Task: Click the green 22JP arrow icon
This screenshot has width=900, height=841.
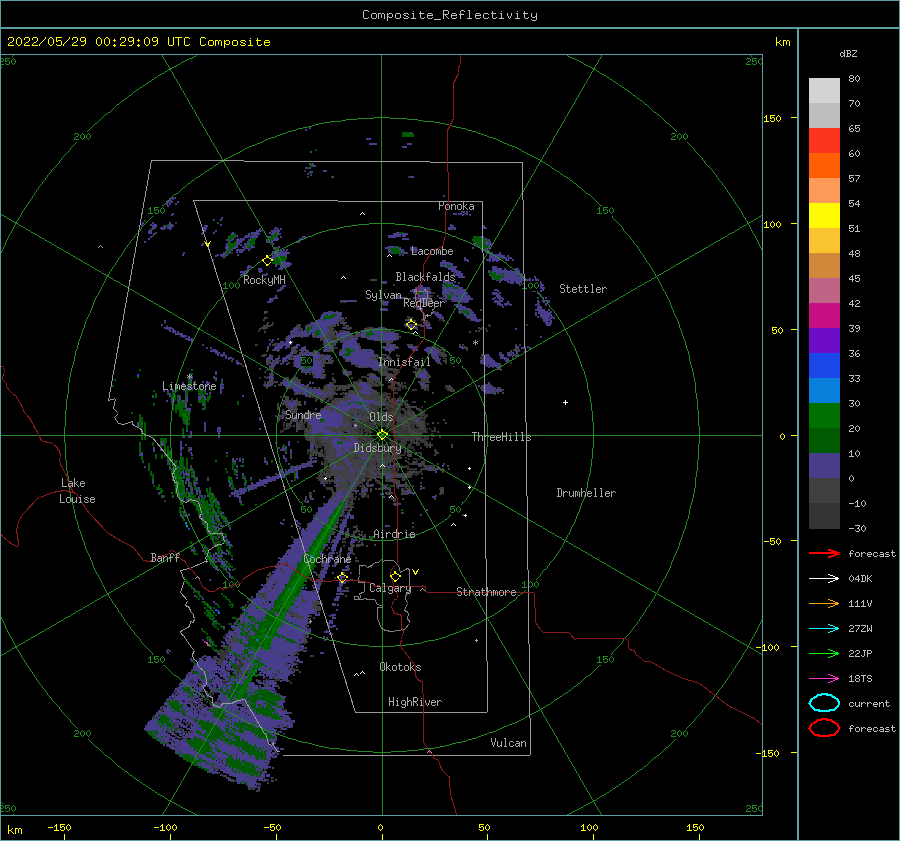Action: [x=824, y=653]
